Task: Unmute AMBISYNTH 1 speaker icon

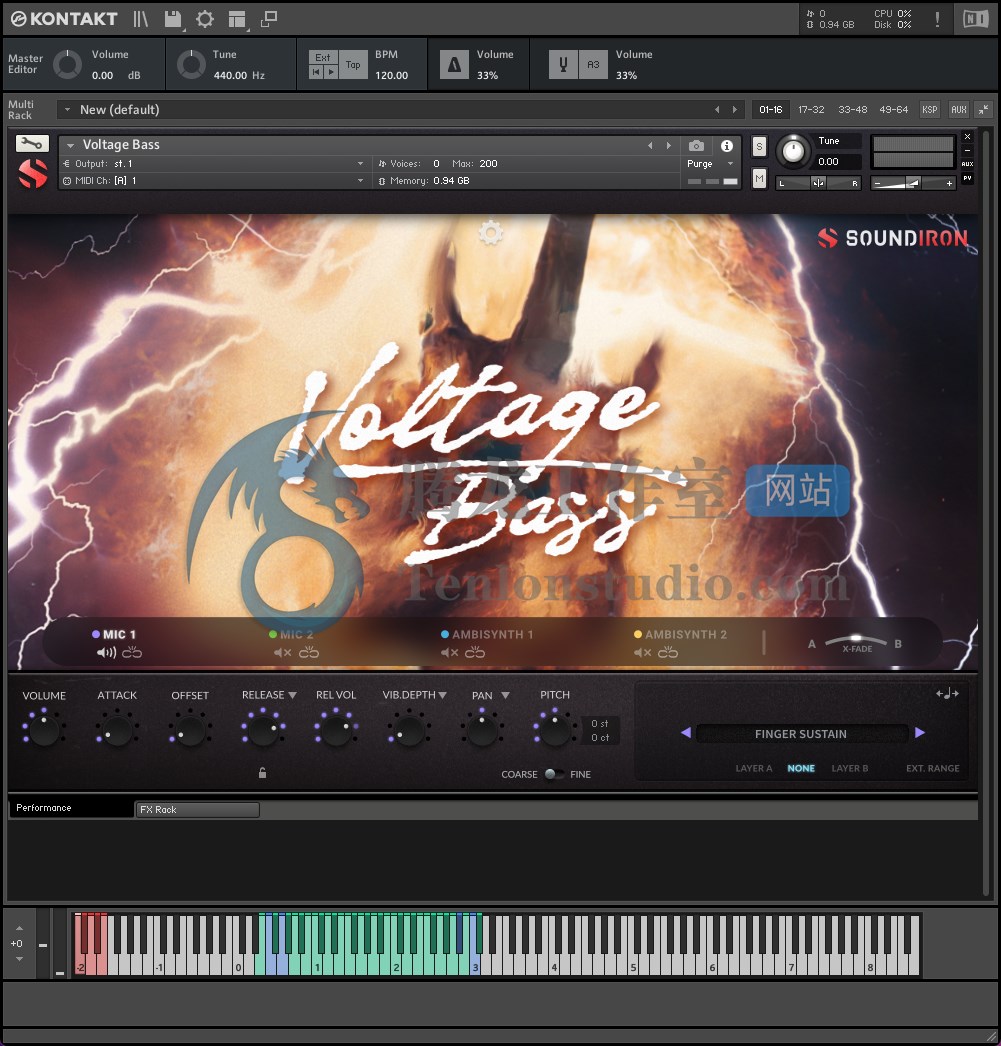Action: [449, 652]
